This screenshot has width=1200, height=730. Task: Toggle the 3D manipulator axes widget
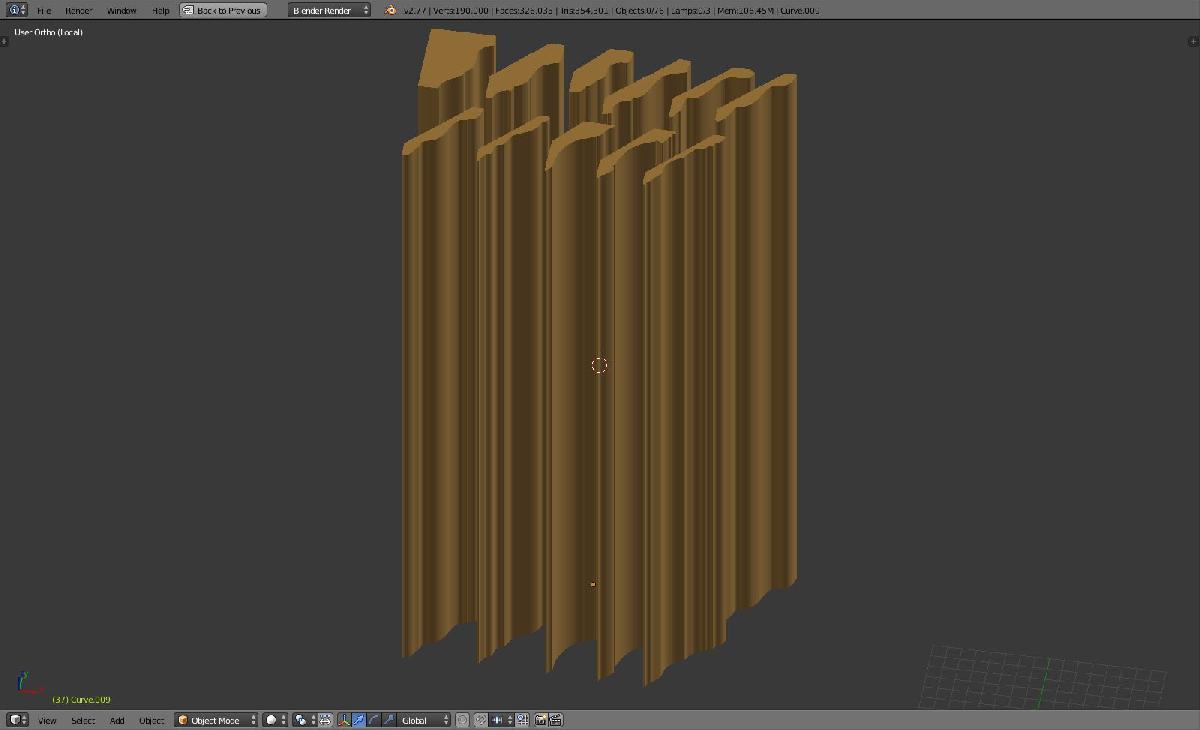[343, 720]
